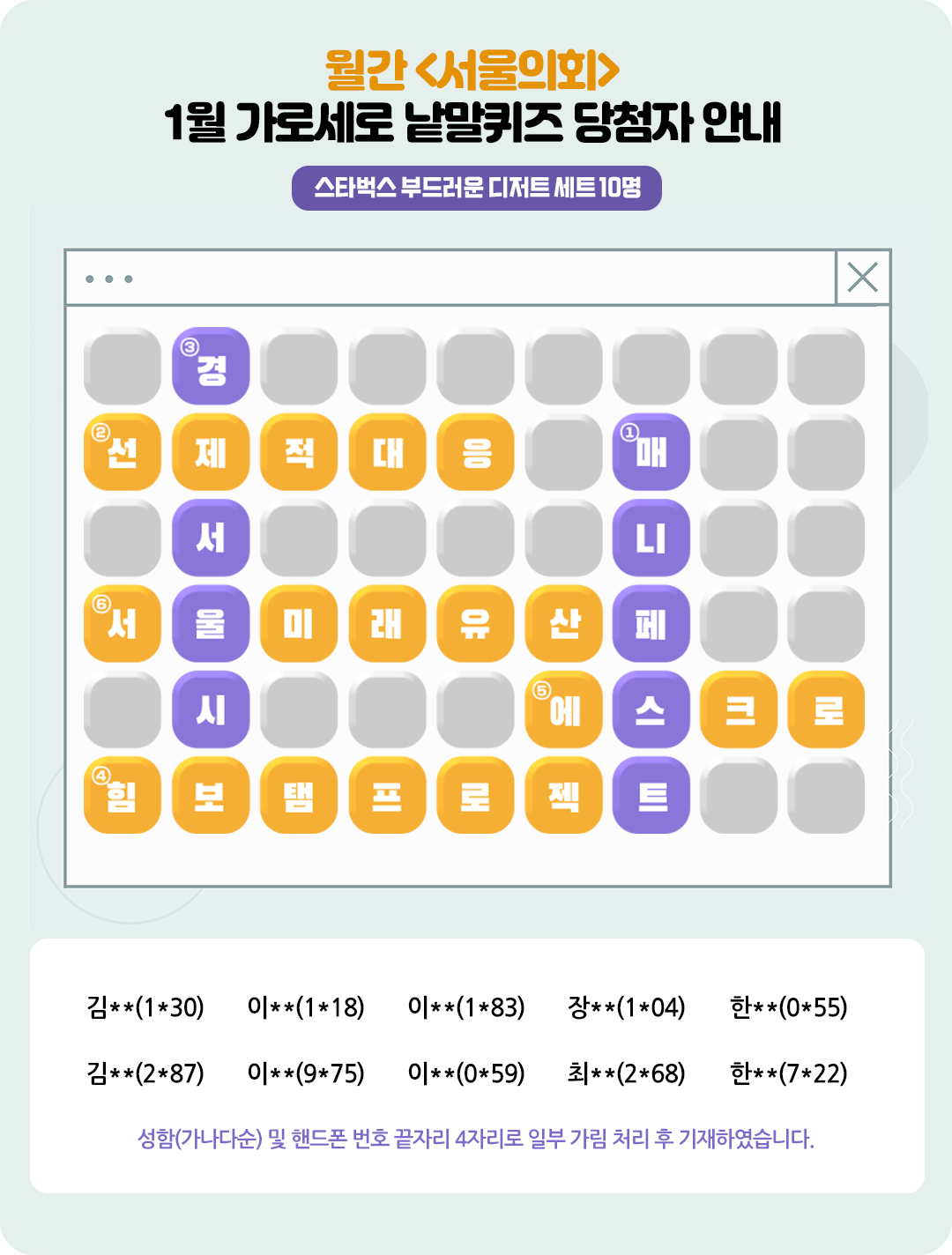Viewport: 952px width, 1255px height.
Task: Click the purple 울 tile
Action: (x=211, y=623)
